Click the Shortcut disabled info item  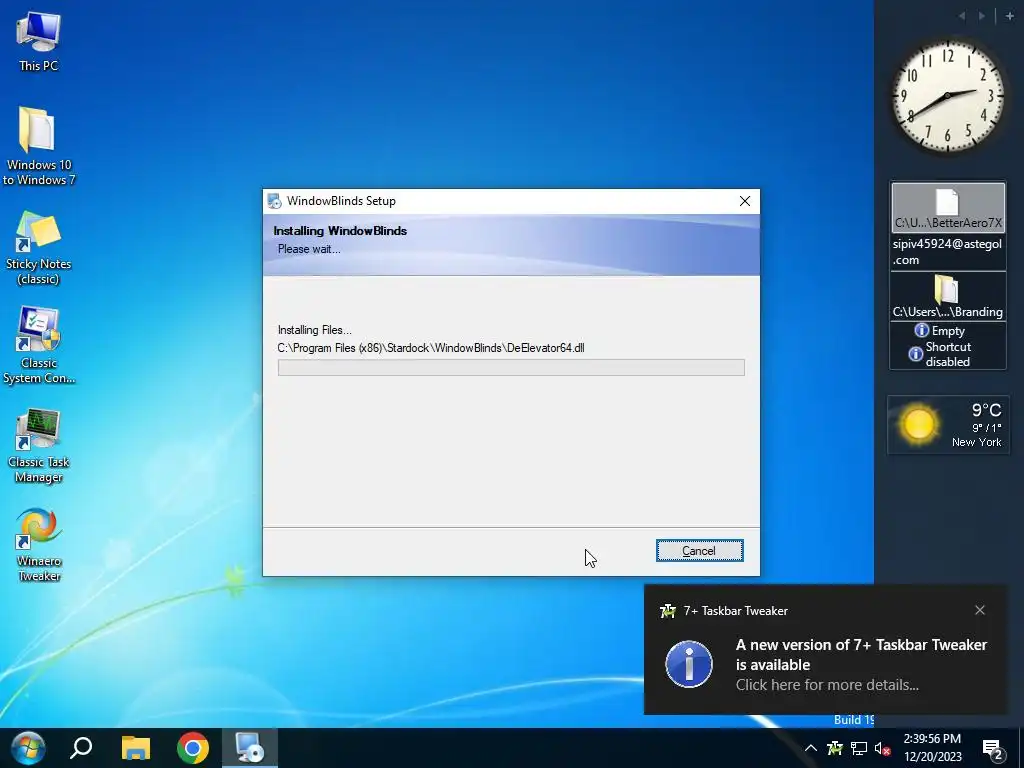(940, 354)
